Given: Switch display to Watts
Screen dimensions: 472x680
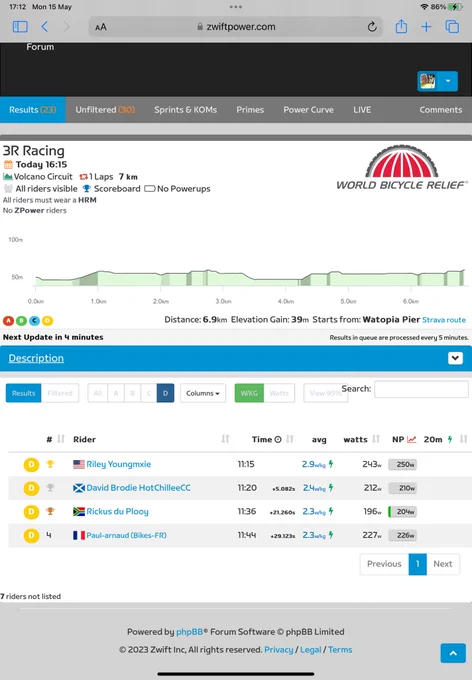Looking at the screenshot, I should click(279, 393).
